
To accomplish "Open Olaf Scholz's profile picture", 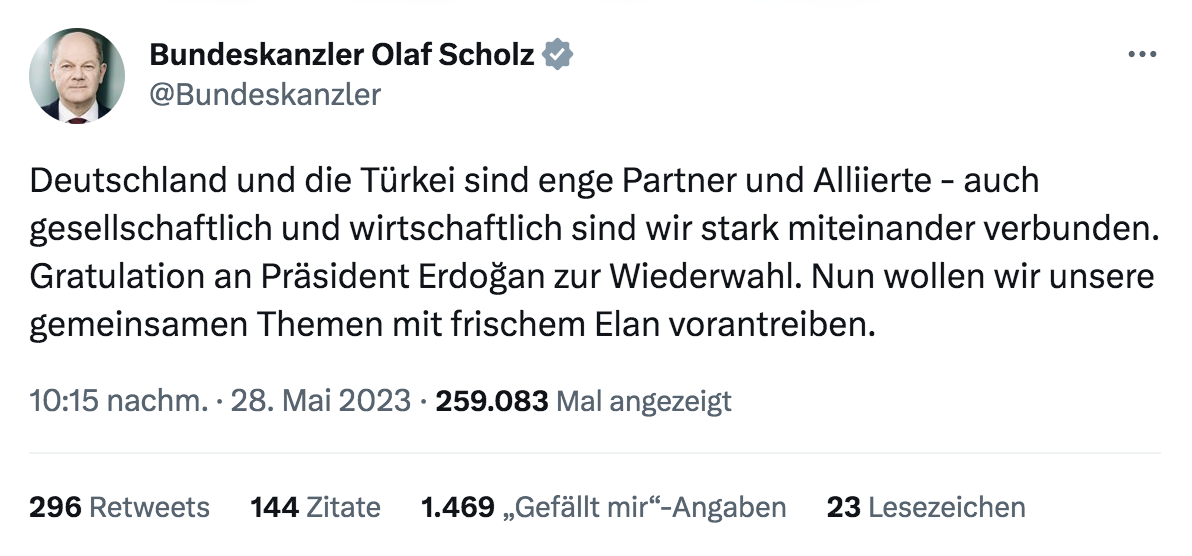I will (77, 76).
